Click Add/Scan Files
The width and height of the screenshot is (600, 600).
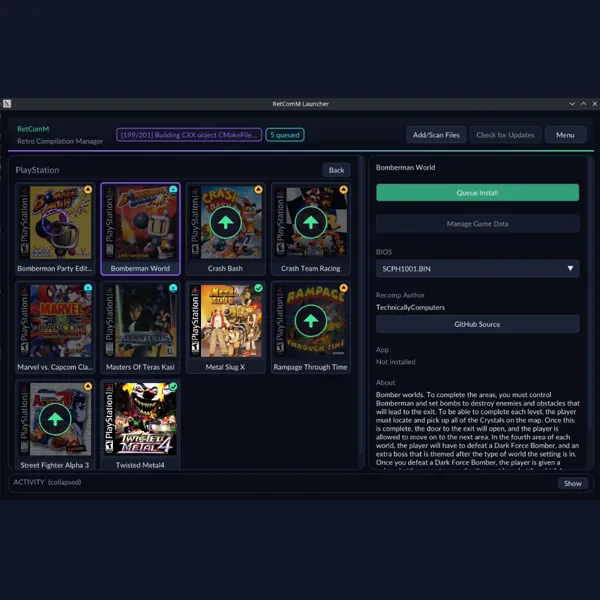[x=436, y=135]
